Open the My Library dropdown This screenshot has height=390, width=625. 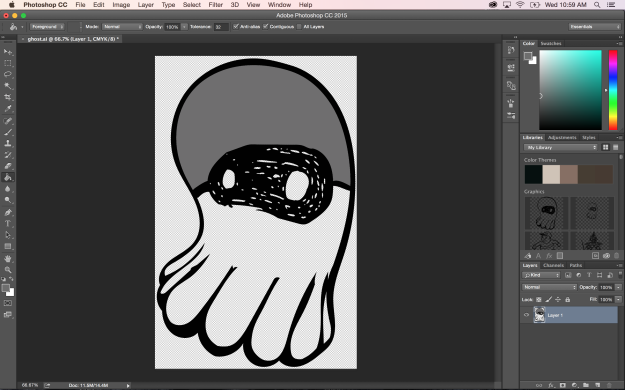(560, 148)
